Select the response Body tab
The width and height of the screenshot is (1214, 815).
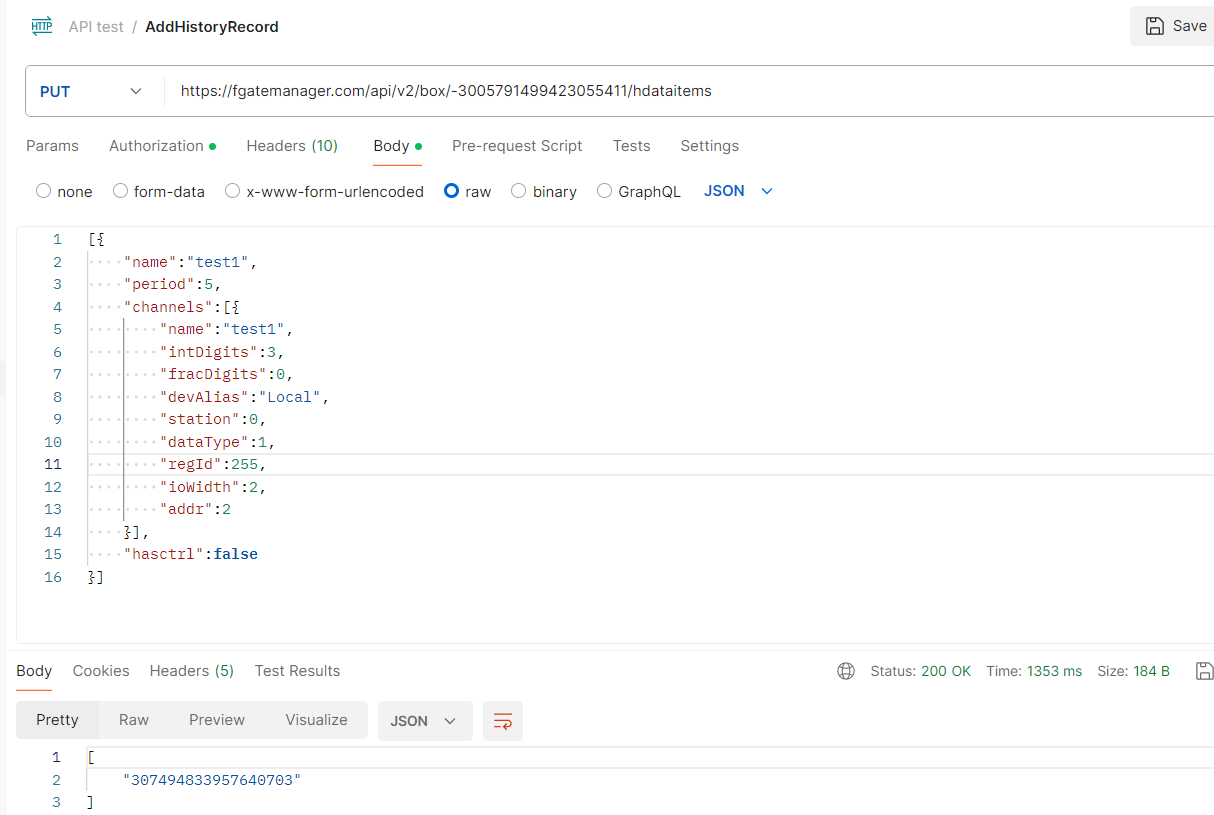34,671
